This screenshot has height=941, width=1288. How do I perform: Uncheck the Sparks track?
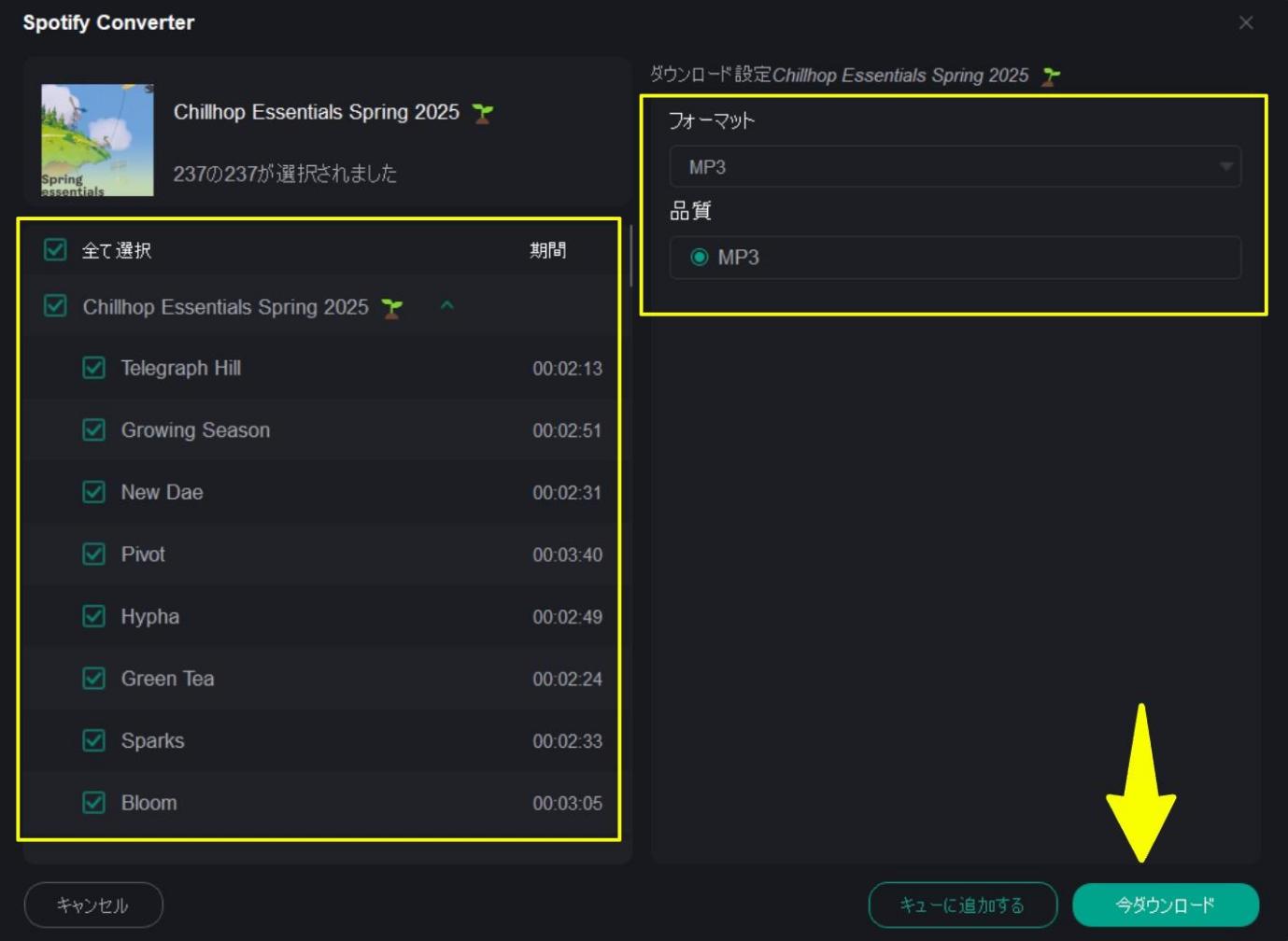point(93,740)
